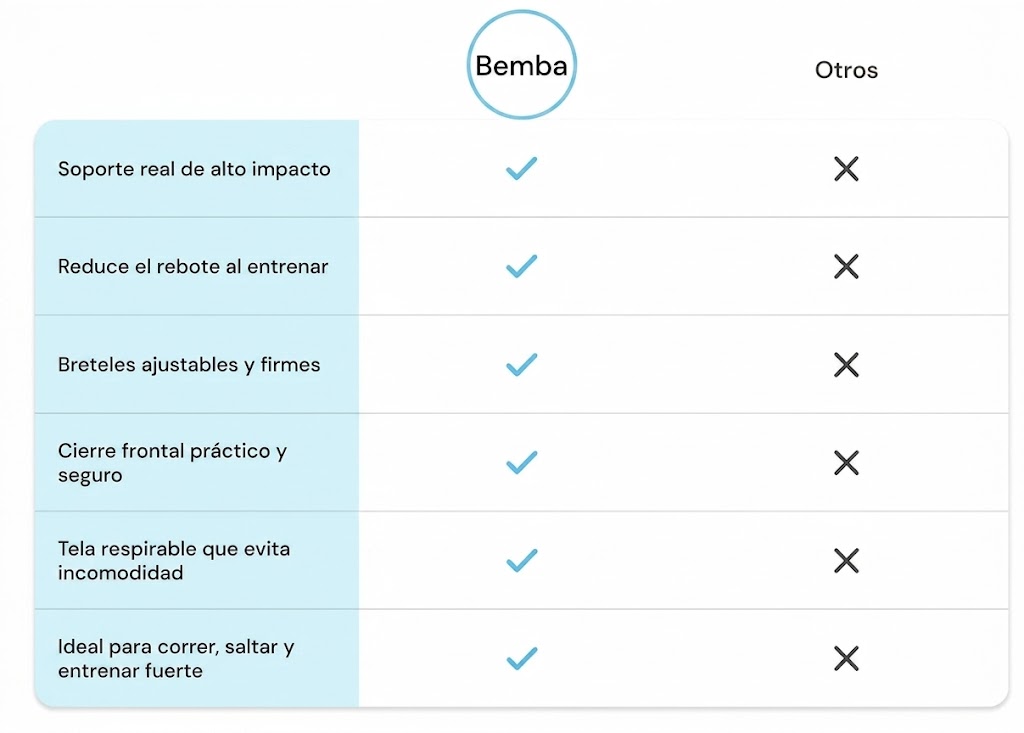
Task: Click Otros X mark for Tela respirable row
Action: tap(846, 561)
